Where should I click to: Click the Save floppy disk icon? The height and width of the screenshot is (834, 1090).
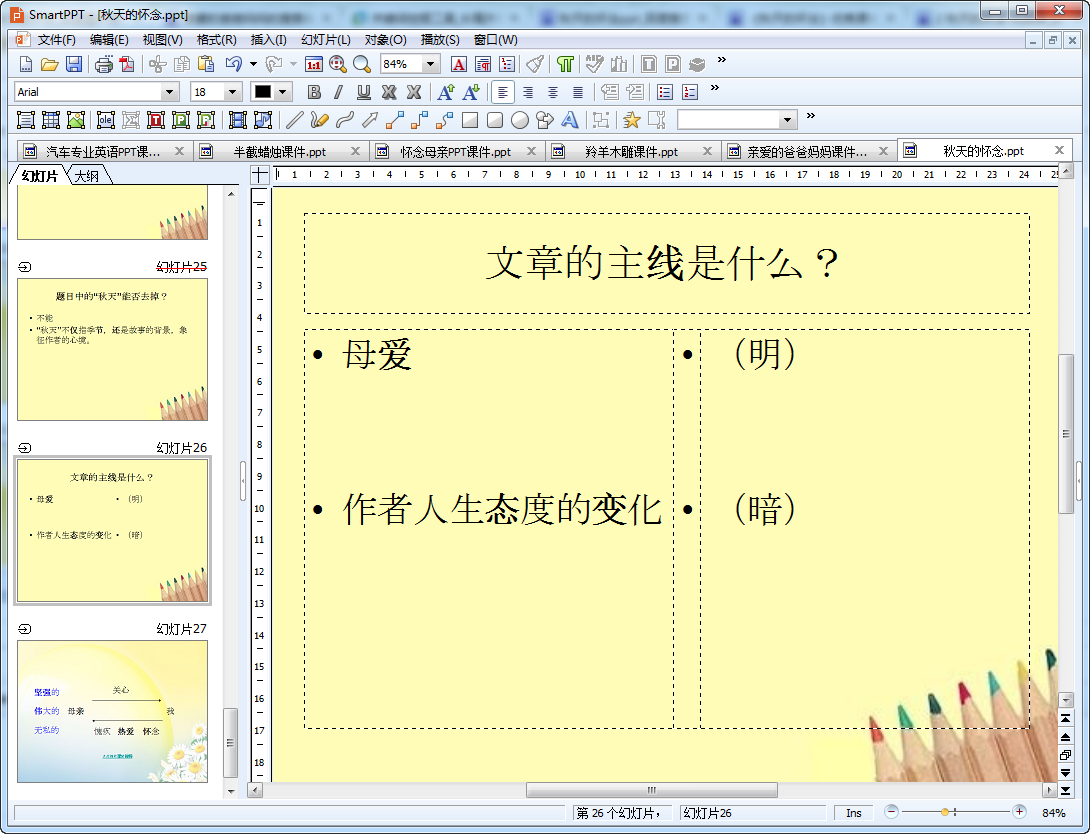click(74, 65)
